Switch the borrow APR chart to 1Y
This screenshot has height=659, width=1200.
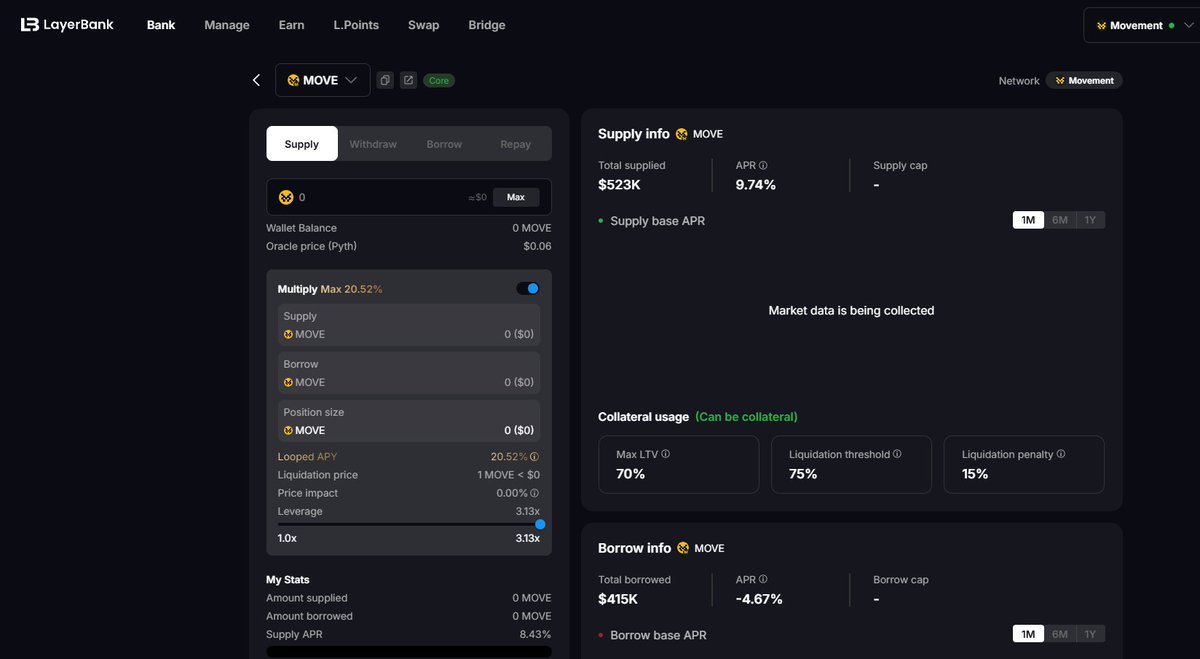click(1091, 633)
